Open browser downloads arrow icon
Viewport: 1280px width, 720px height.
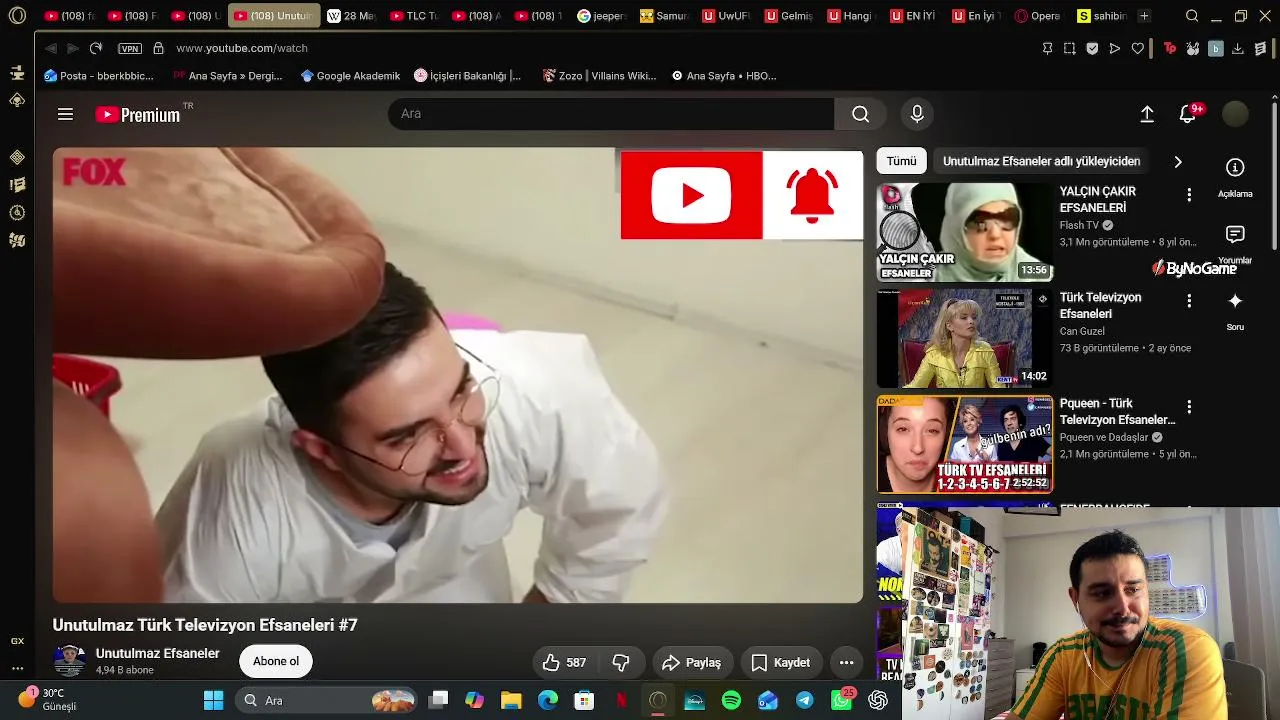1238,48
